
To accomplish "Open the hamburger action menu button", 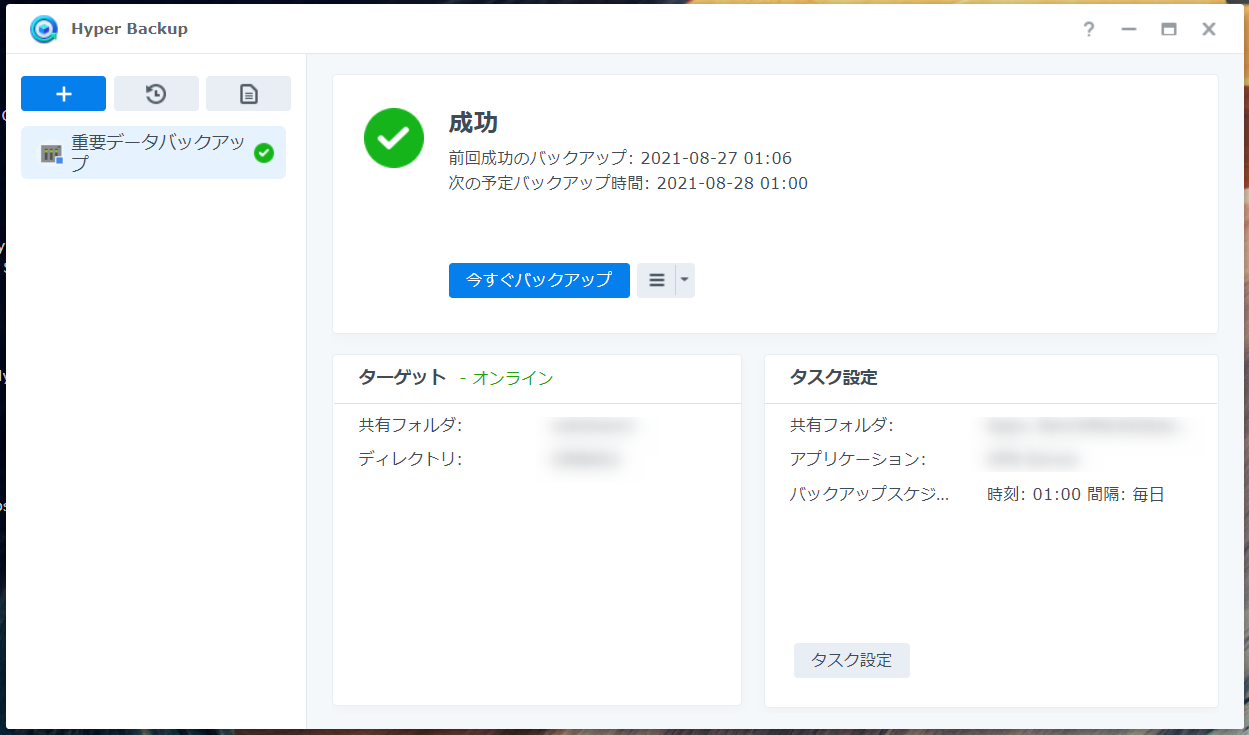I will (656, 280).
